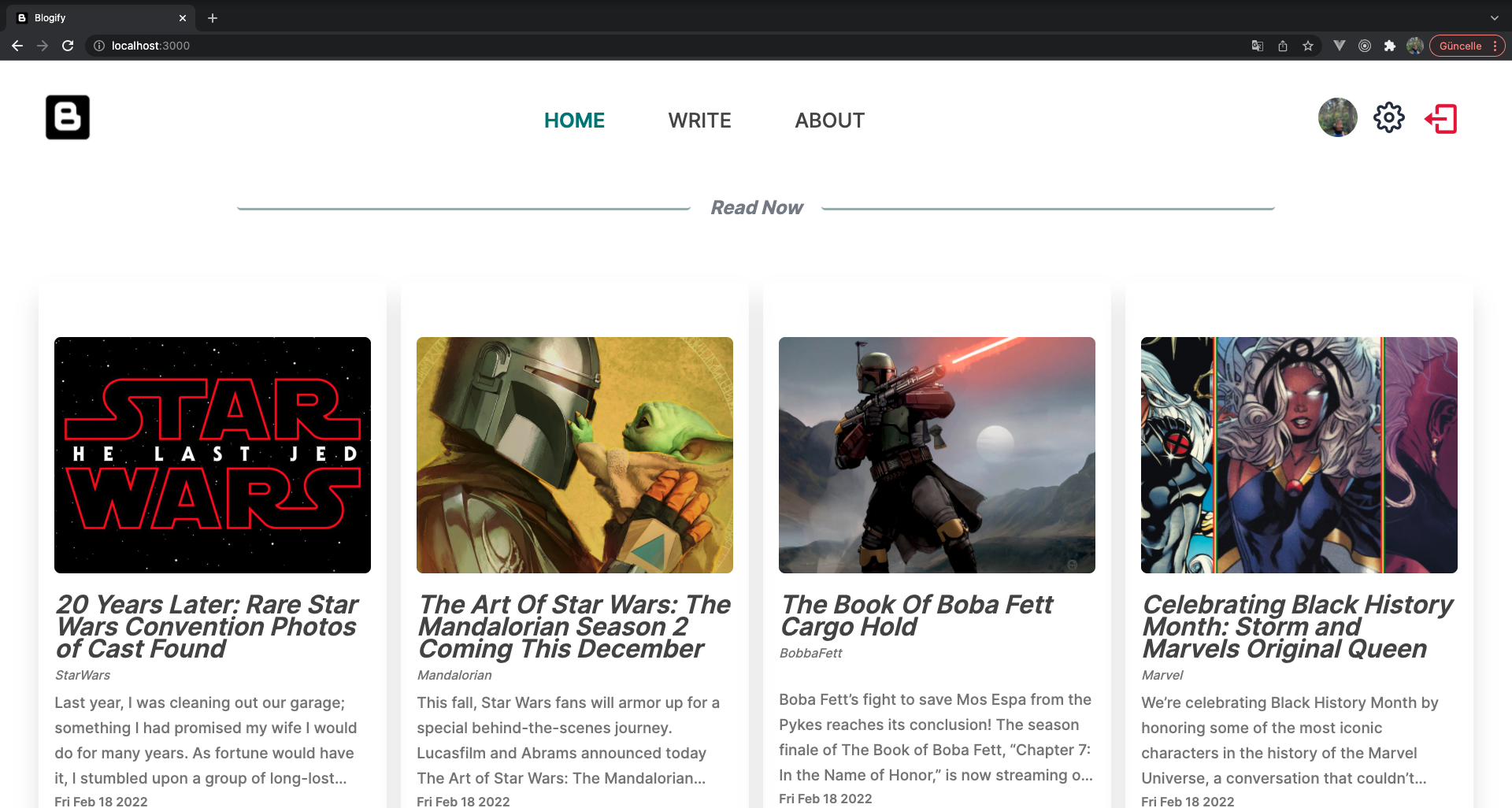The width and height of the screenshot is (1512, 808).
Task: Go to HOME navigation item
Action: click(x=574, y=120)
